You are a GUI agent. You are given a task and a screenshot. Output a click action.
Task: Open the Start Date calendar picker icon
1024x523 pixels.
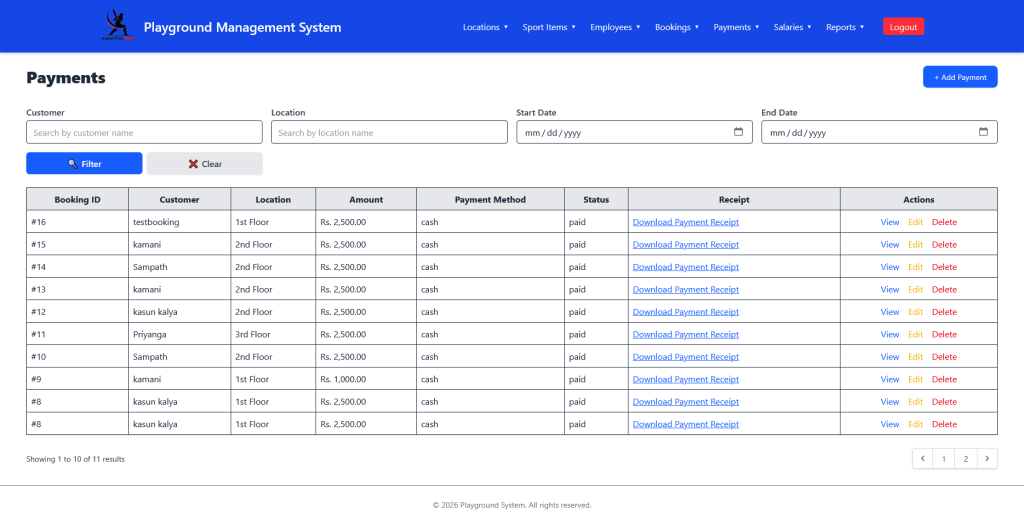(738, 132)
